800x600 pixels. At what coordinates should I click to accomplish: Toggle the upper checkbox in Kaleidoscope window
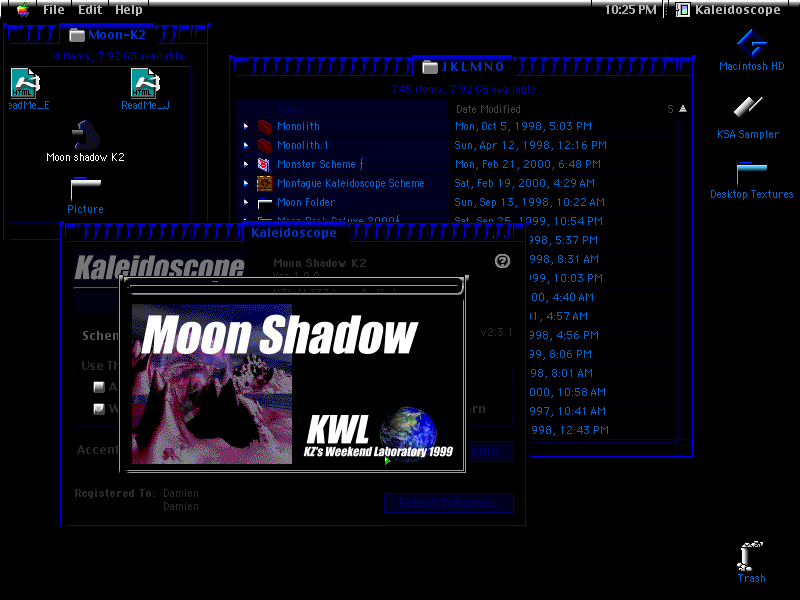99,387
